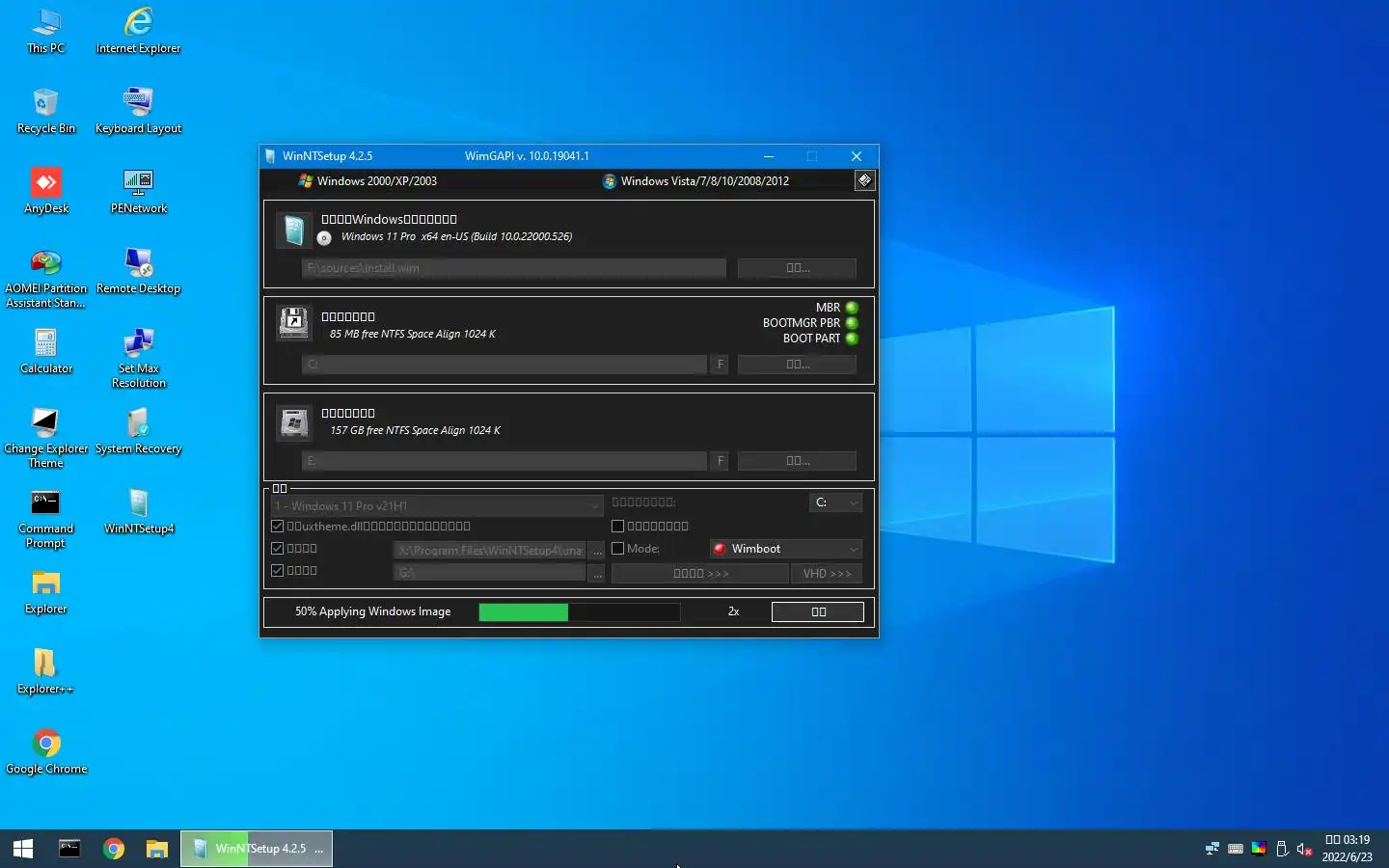Open Keyboard Layout desktop shortcut

point(138,112)
